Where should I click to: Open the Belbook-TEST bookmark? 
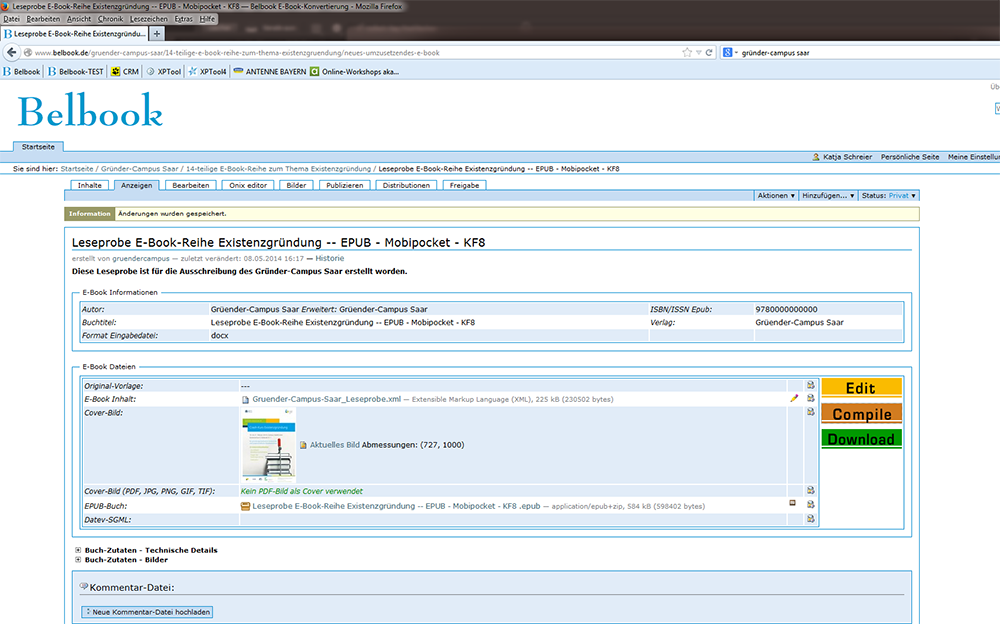(76, 71)
